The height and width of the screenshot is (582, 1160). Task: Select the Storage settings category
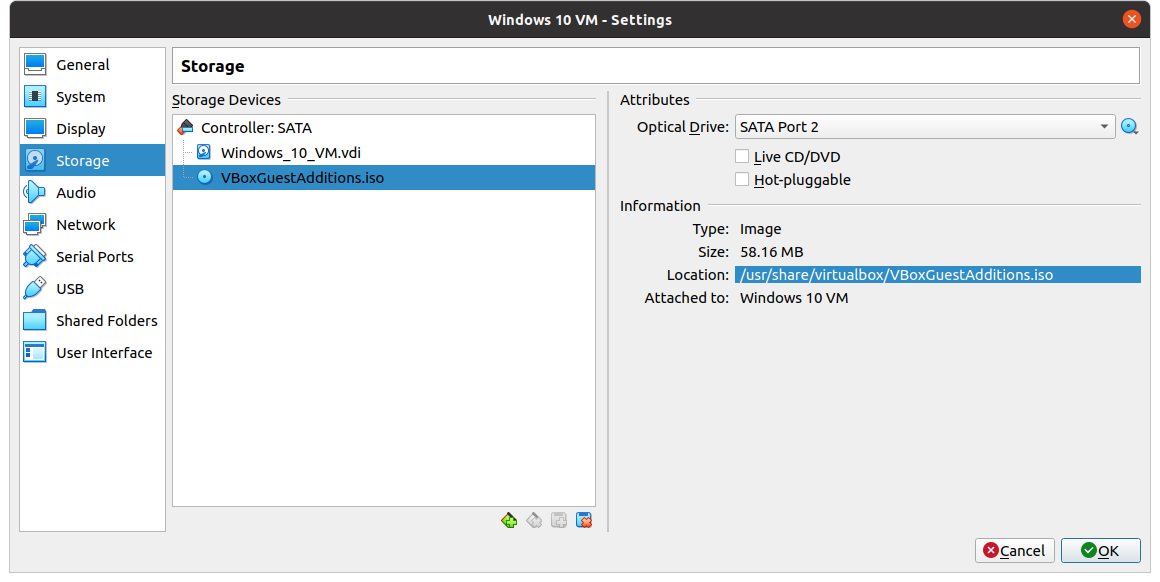coord(92,160)
